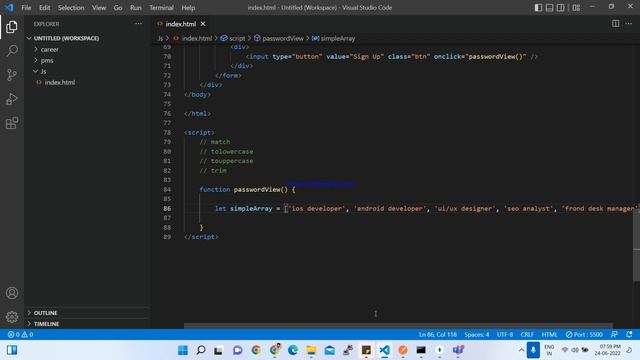Open the index.html breadcrumb dropdown
Screen dimensions: 640x360
pyautogui.click(x=192, y=38)
